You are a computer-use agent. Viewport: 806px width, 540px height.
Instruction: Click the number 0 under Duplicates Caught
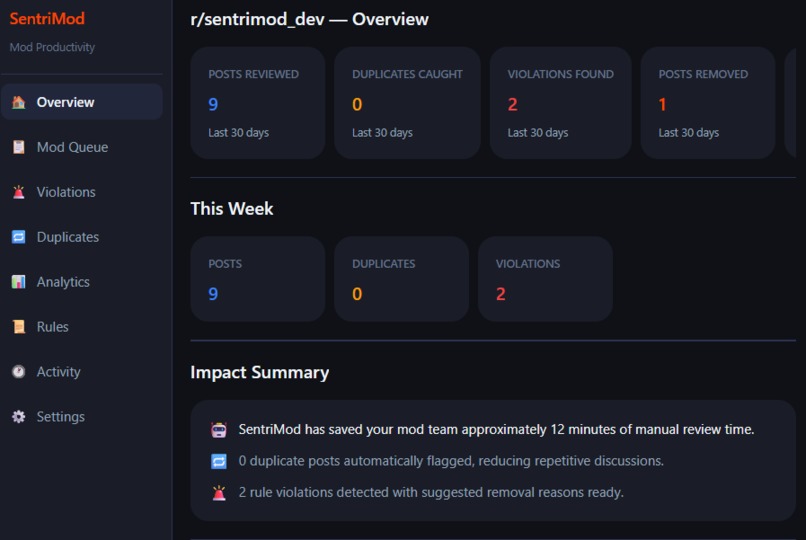(357, 104)
